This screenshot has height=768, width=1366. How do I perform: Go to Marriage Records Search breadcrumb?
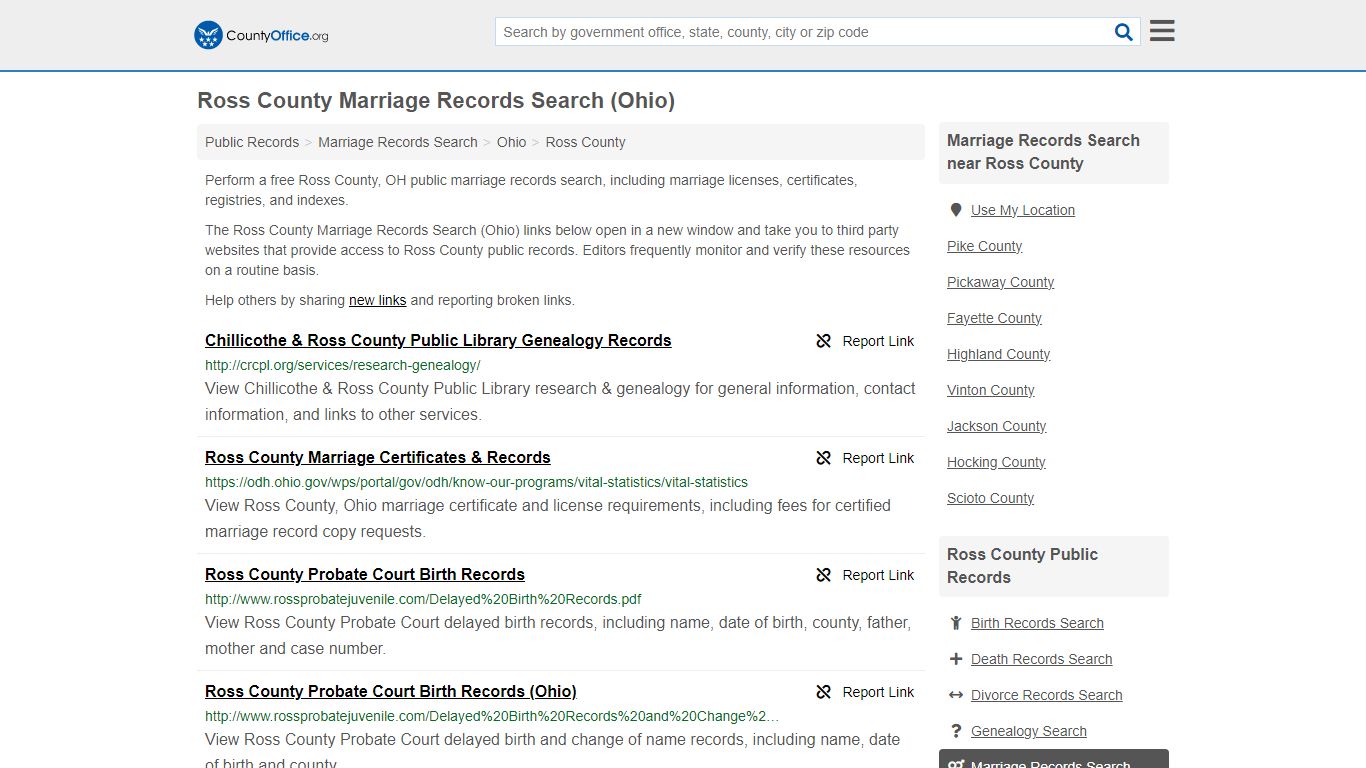pyautogui.click(x=398, y=142)
